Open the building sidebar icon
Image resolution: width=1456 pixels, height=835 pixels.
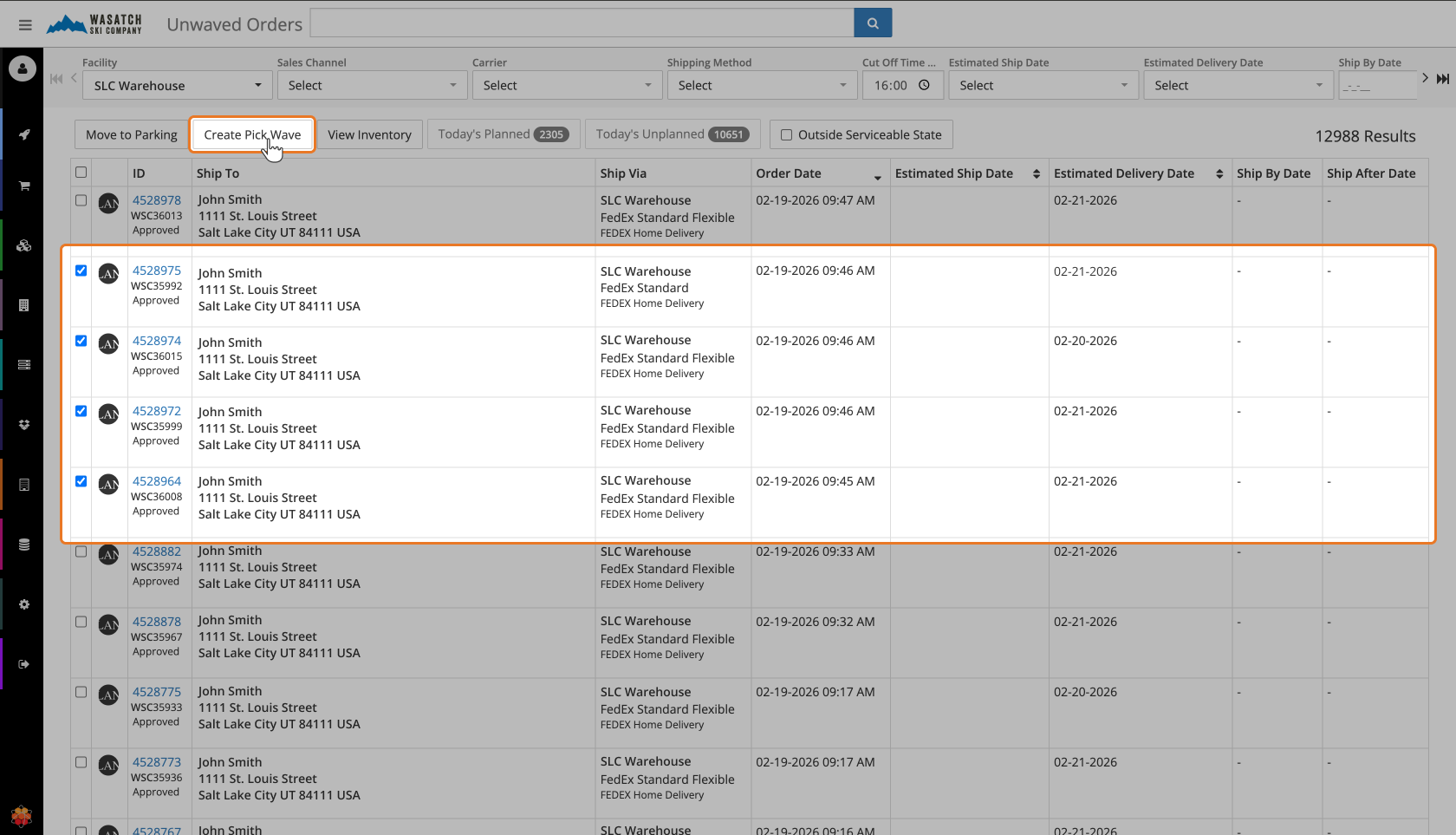[24, 305]
